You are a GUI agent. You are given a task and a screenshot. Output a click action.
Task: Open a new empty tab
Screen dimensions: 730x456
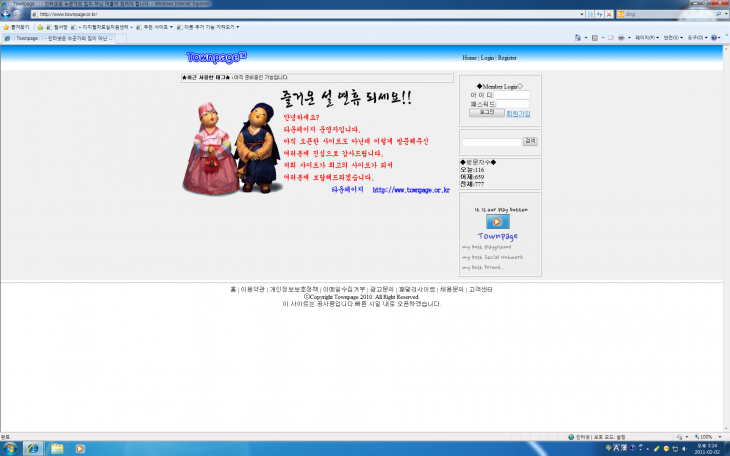point(121,38)
